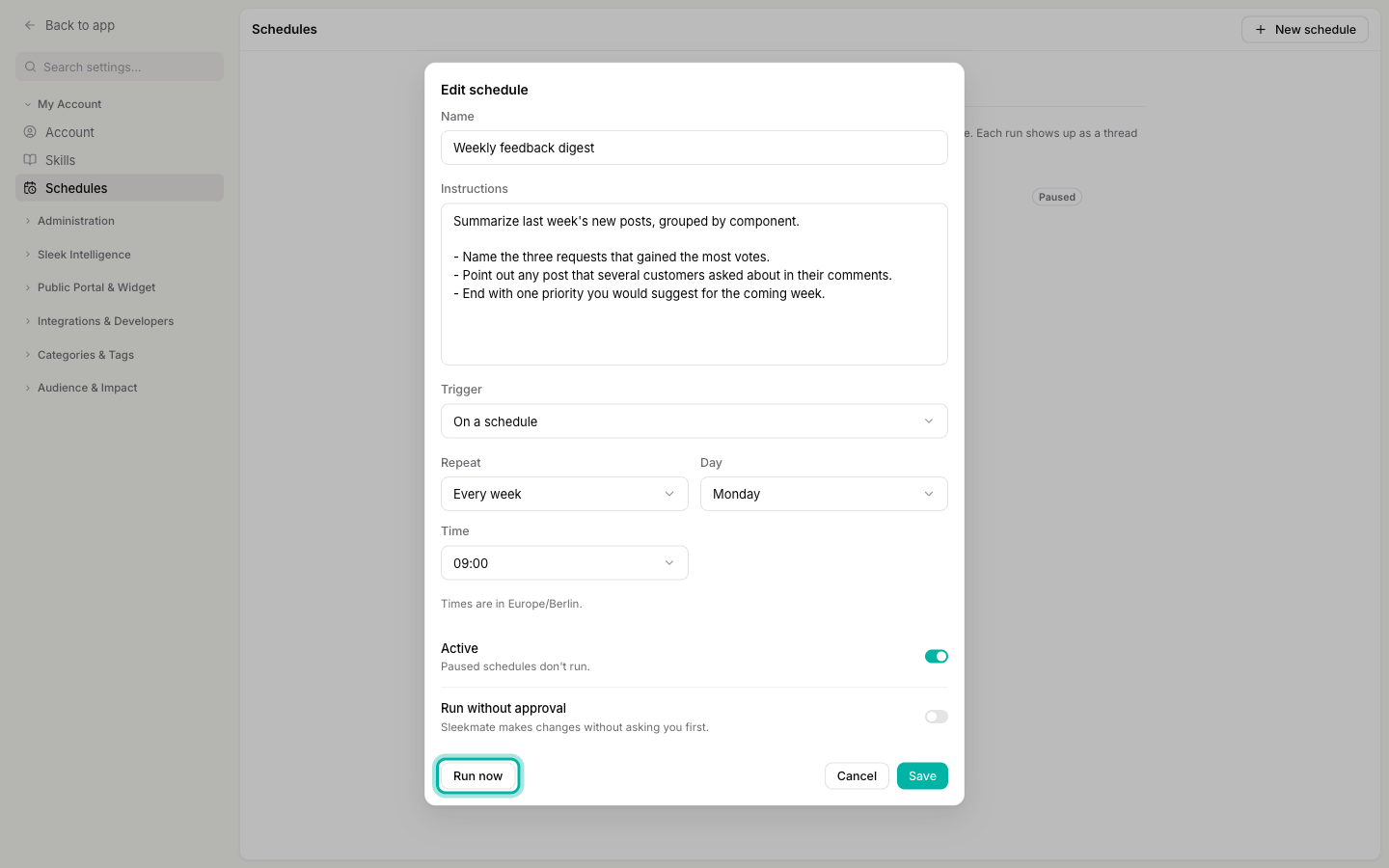The width and height of the screenshot is (1389, 868).
Task: Toggle the Active switch off
Action: pos(936,656)
